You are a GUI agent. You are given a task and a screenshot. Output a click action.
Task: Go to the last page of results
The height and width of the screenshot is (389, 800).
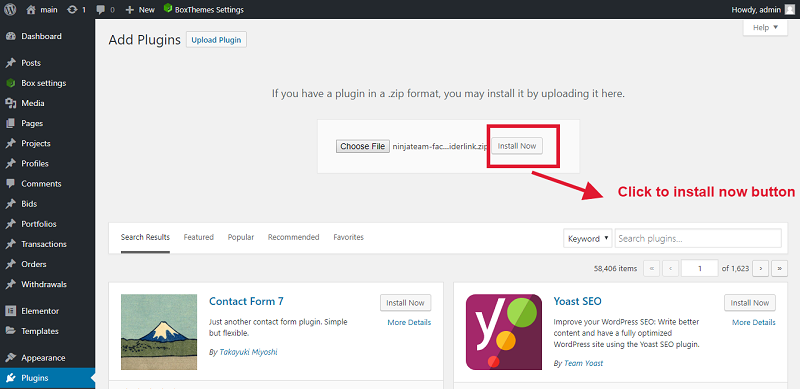pyautogui.click(x=780, y=268)
